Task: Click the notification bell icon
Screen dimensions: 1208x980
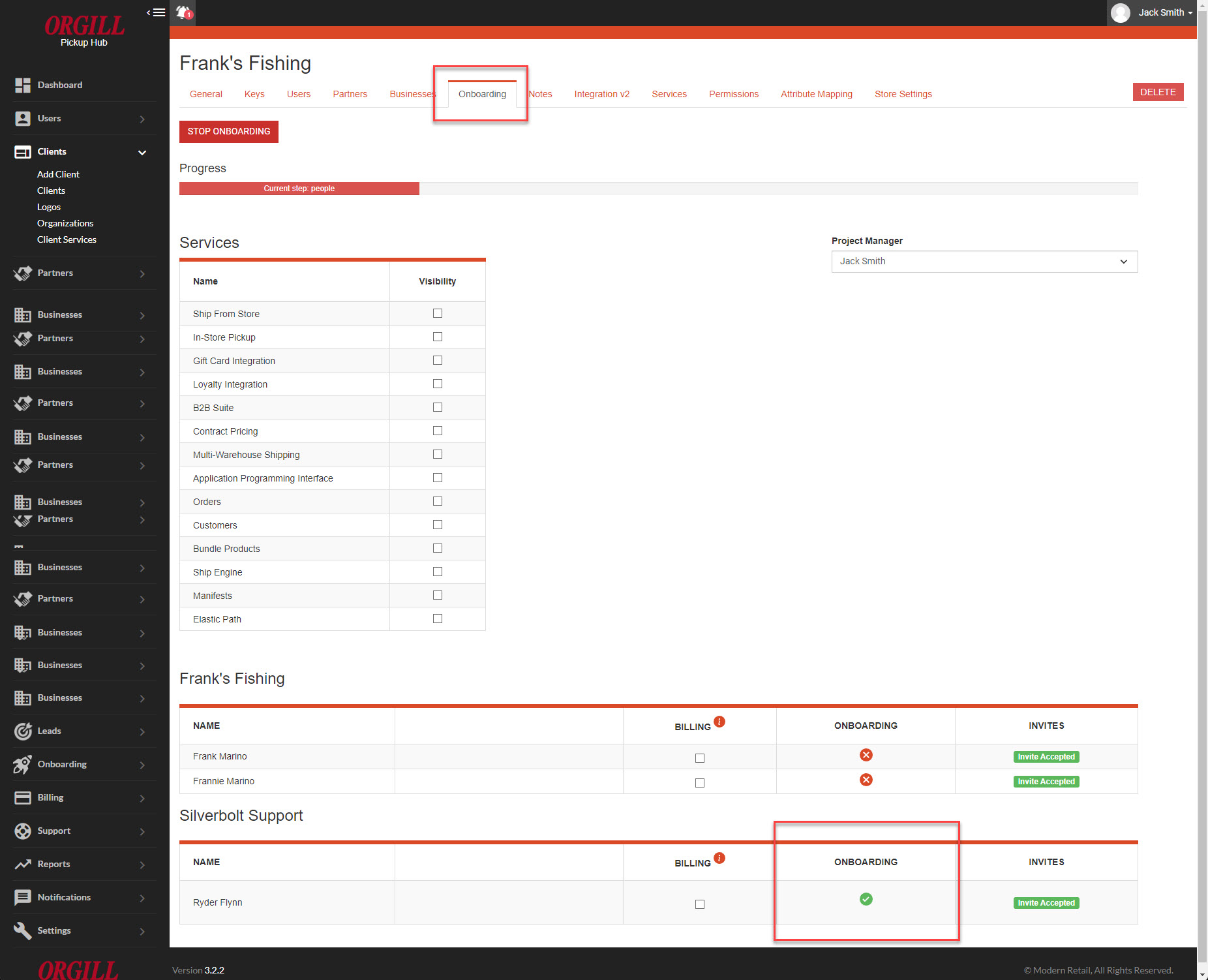Action: coord(185,12)
